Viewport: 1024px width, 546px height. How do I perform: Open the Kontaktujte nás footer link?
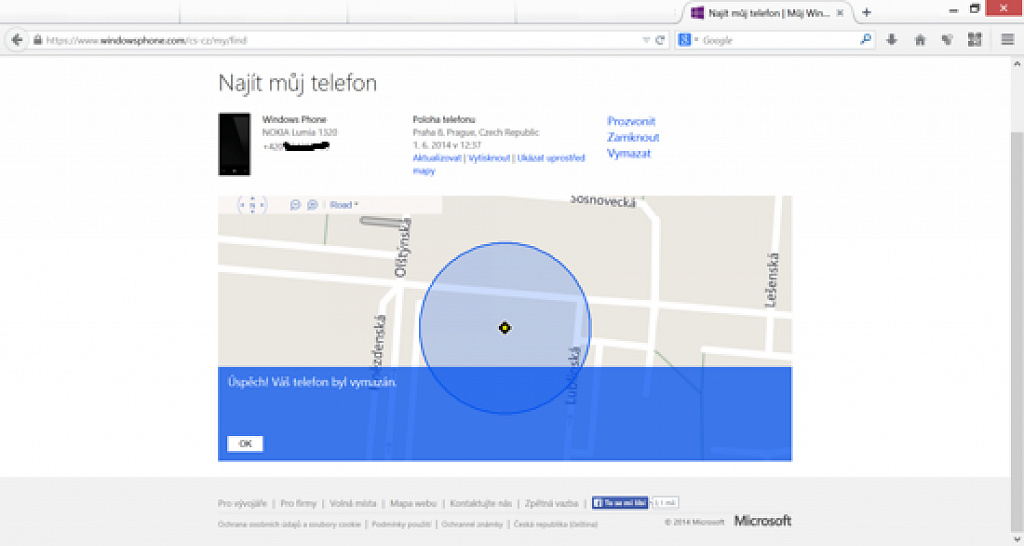coord(481,503)
